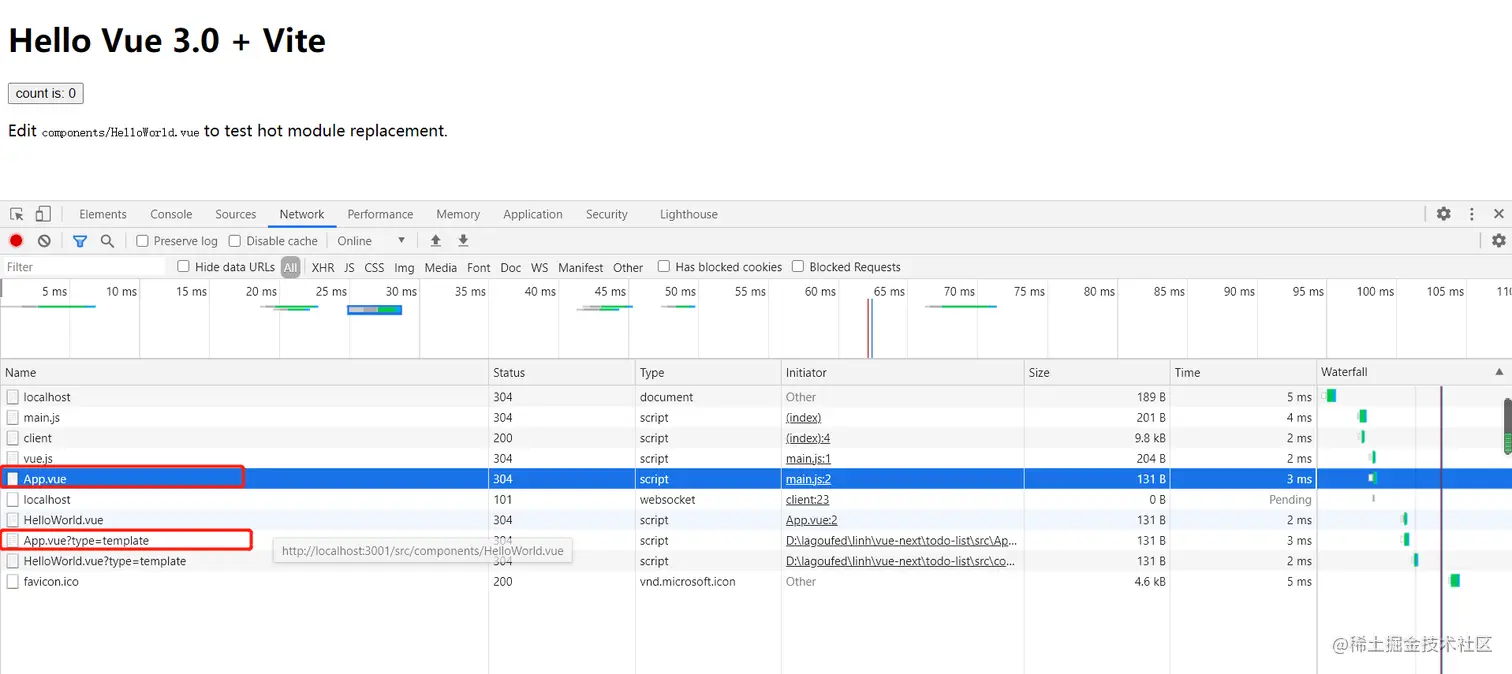Open the main.js:1 initiator link
The height and width of the screenshot is (674, 1512).
pyautogui.click(x=808, y=459)
